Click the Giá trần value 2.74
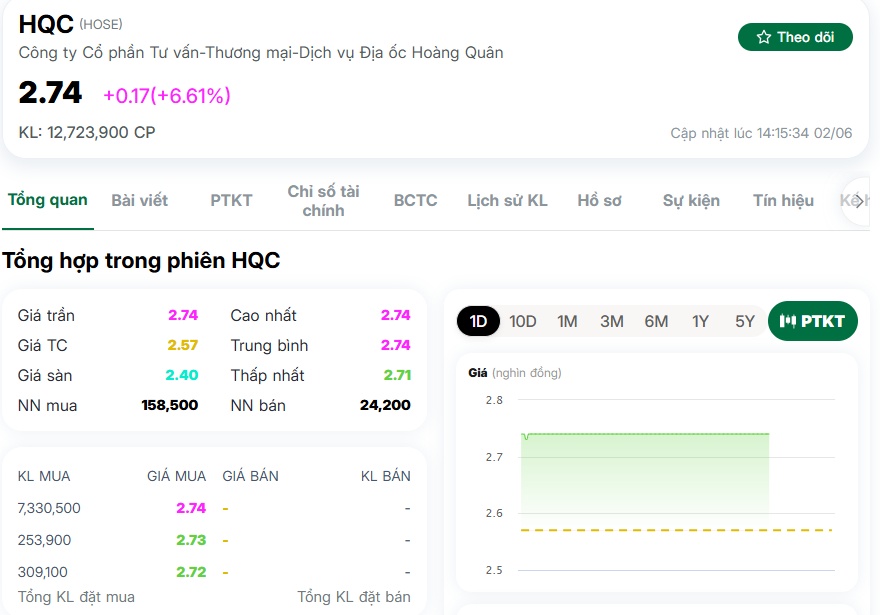The image size is (880, 615). tap(183, 315)
